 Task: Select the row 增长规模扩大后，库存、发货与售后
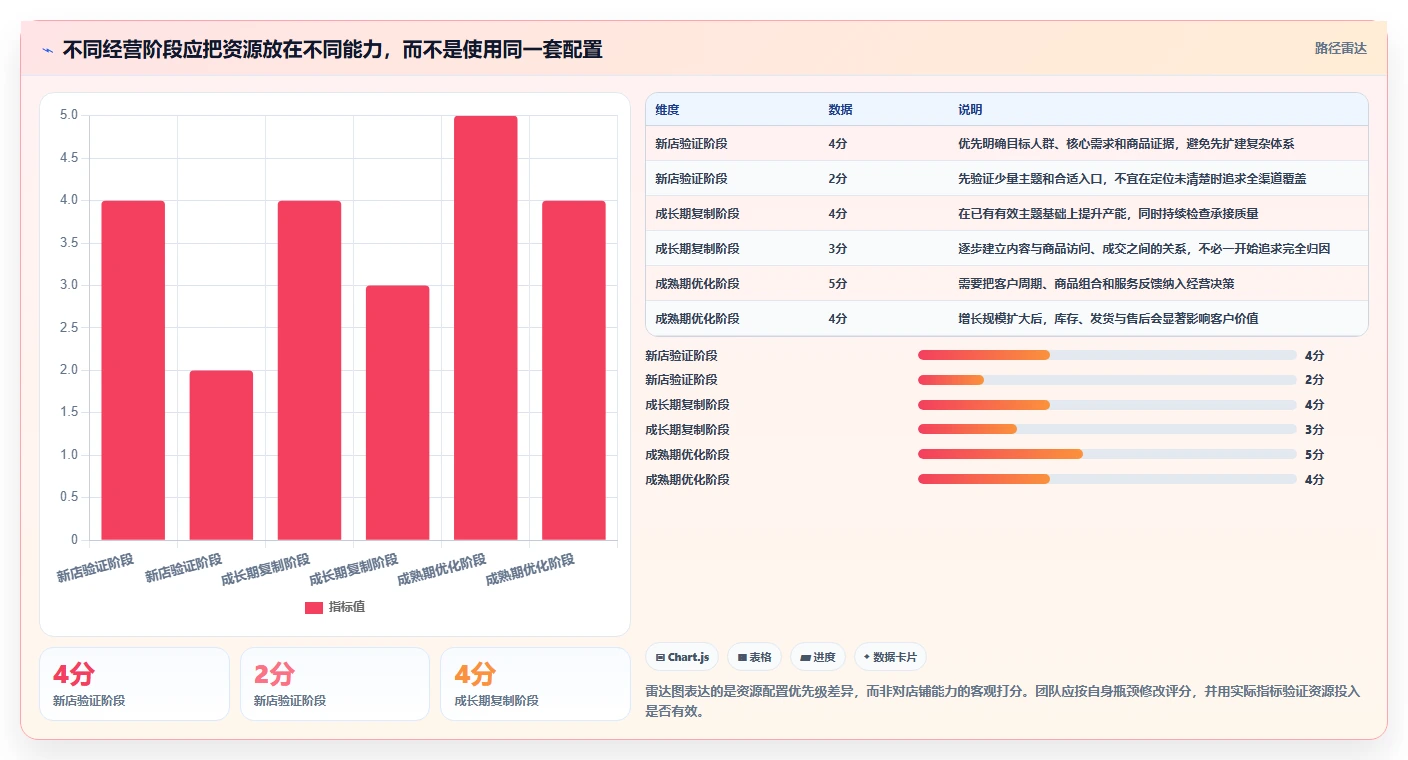(x=1007, y=319)
